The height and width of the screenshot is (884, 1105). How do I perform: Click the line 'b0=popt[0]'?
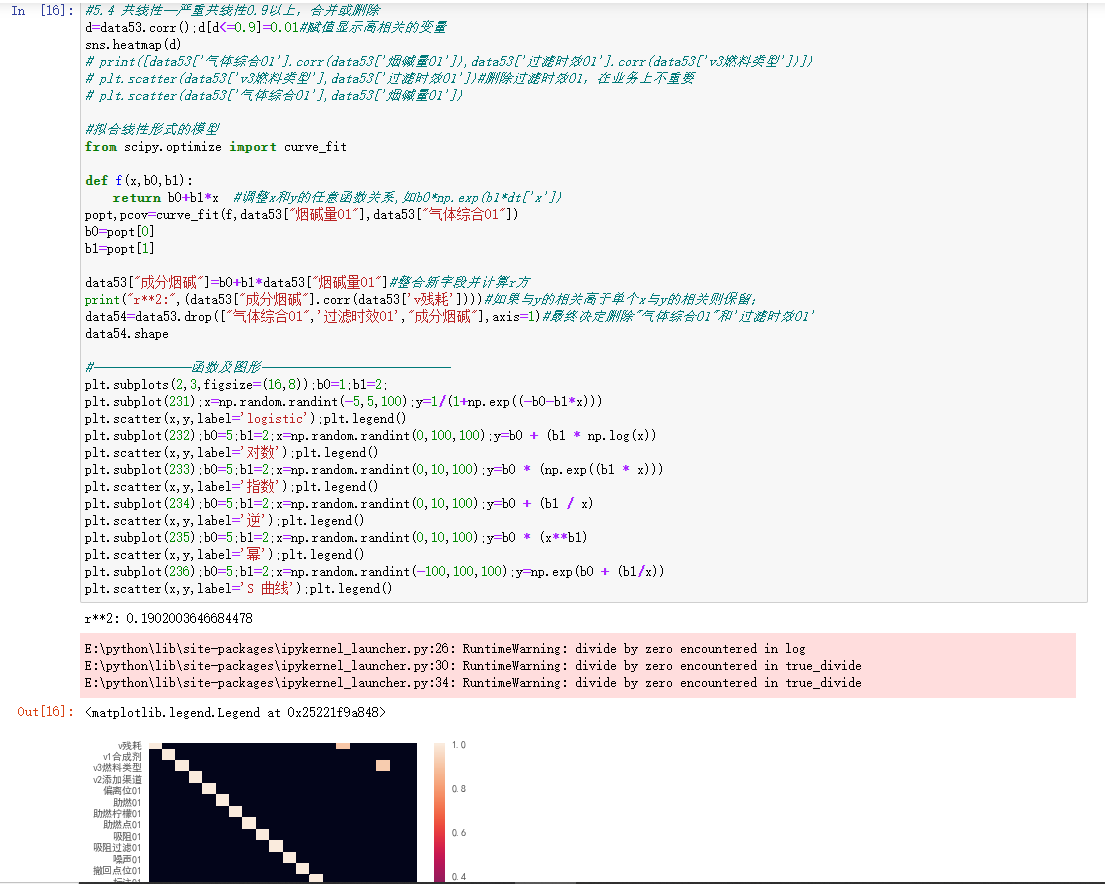(119, 231)
